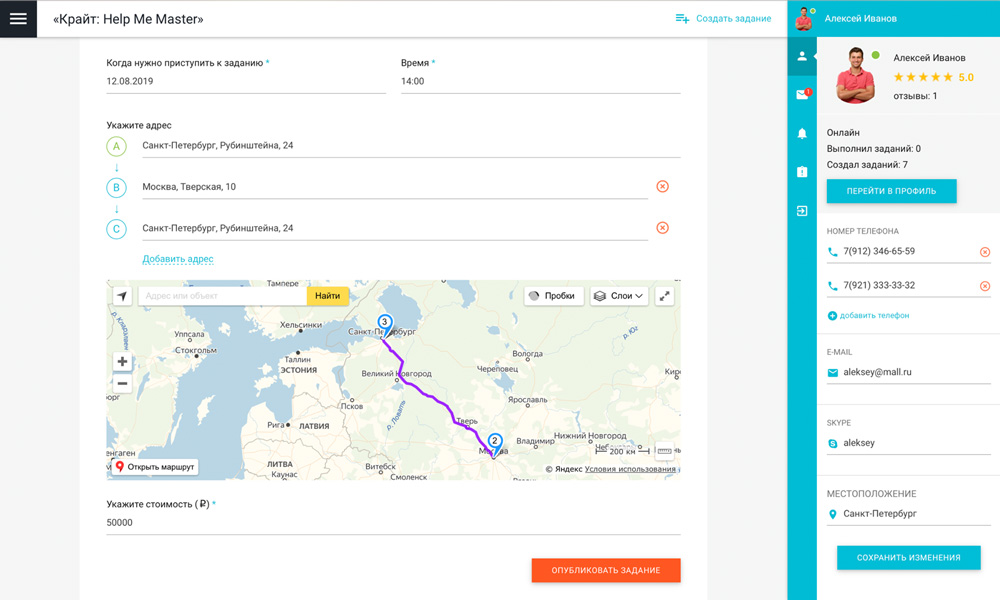Remove address B Москва, Тверская

coord(662,187)
